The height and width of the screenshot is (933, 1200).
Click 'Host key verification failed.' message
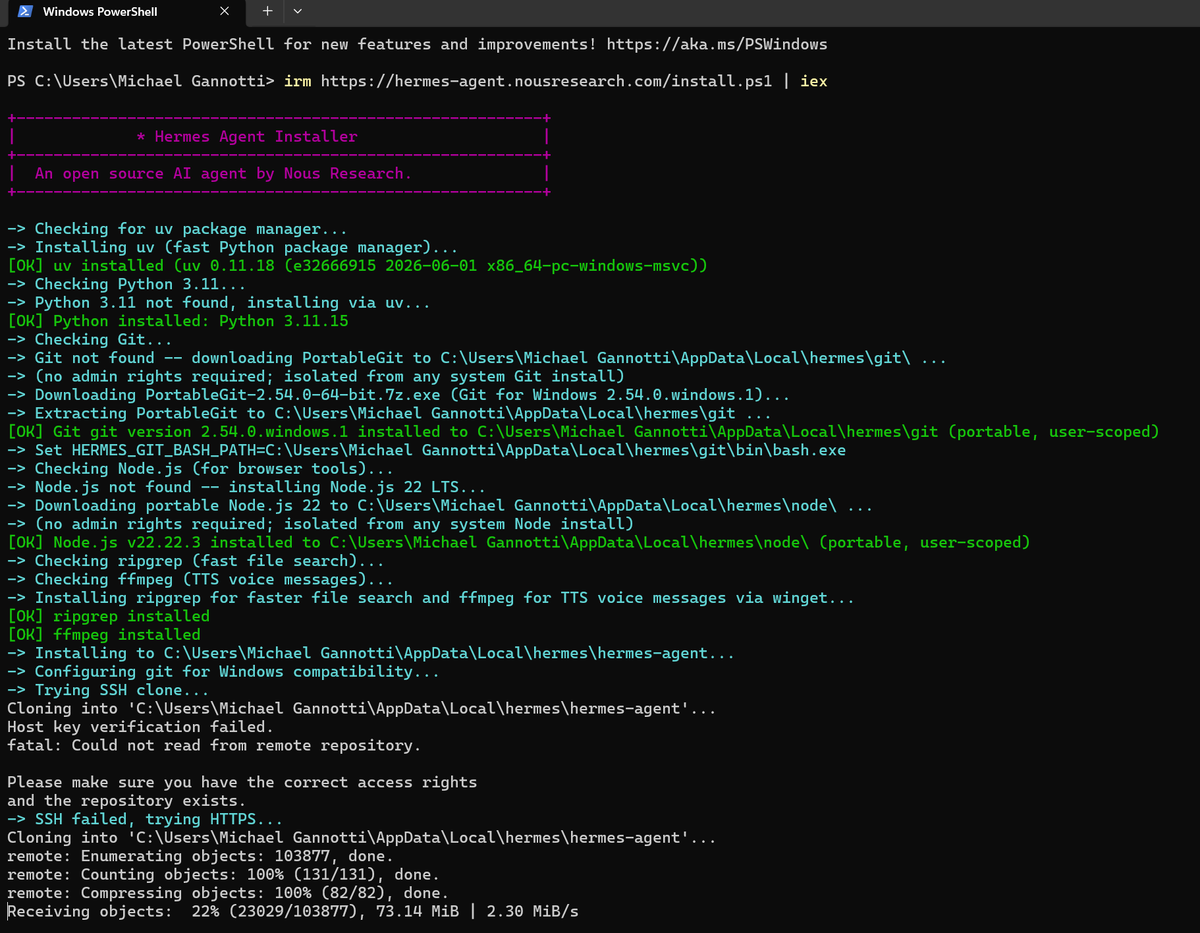pos(140,727)
